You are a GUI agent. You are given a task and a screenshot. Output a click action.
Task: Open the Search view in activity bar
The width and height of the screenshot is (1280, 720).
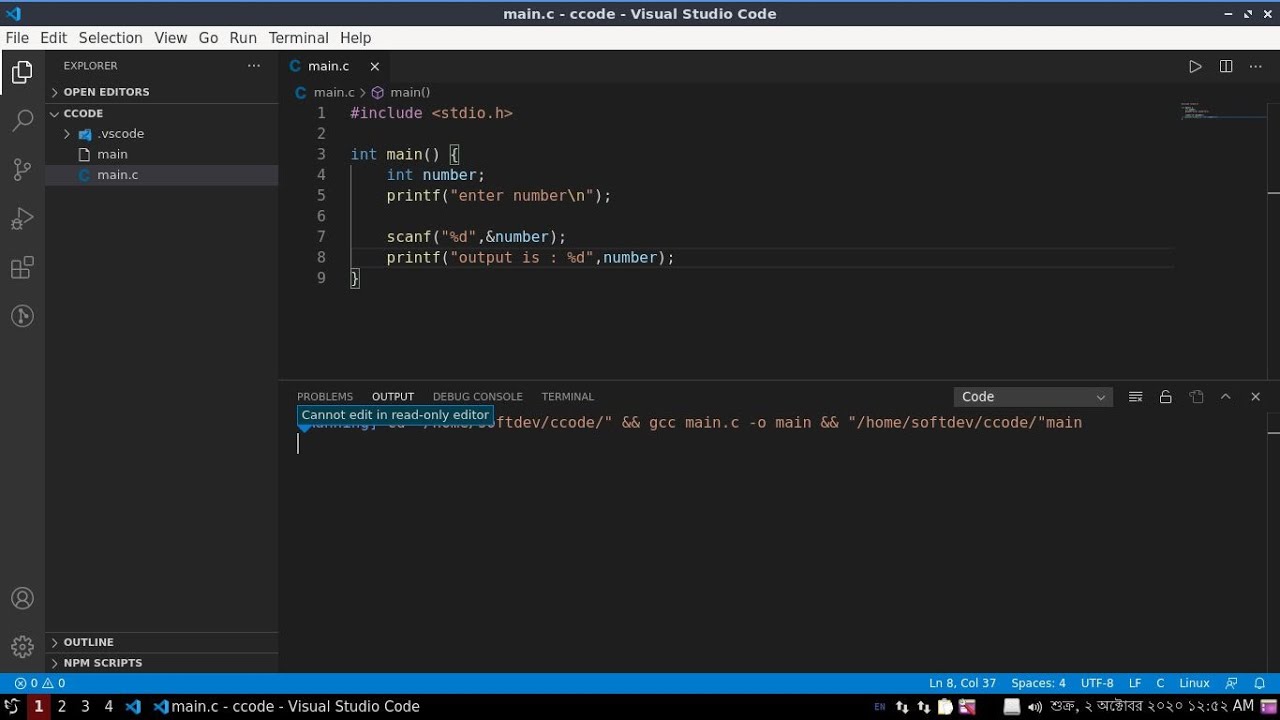22,121
